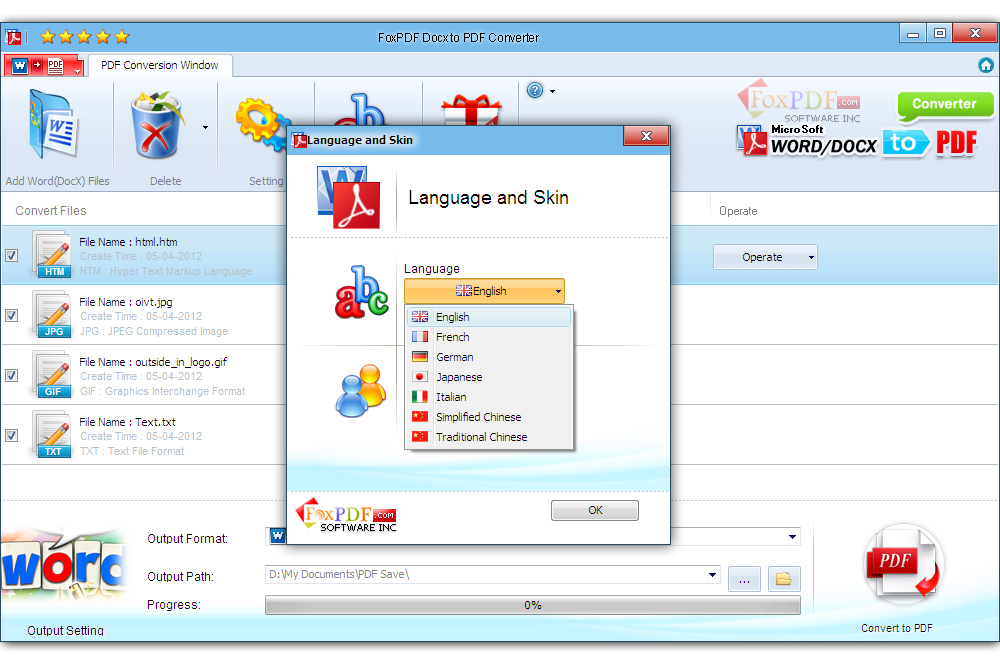Select German in the language list
Viewport: 1000px width, 657px height.
[x=489, y=357]
